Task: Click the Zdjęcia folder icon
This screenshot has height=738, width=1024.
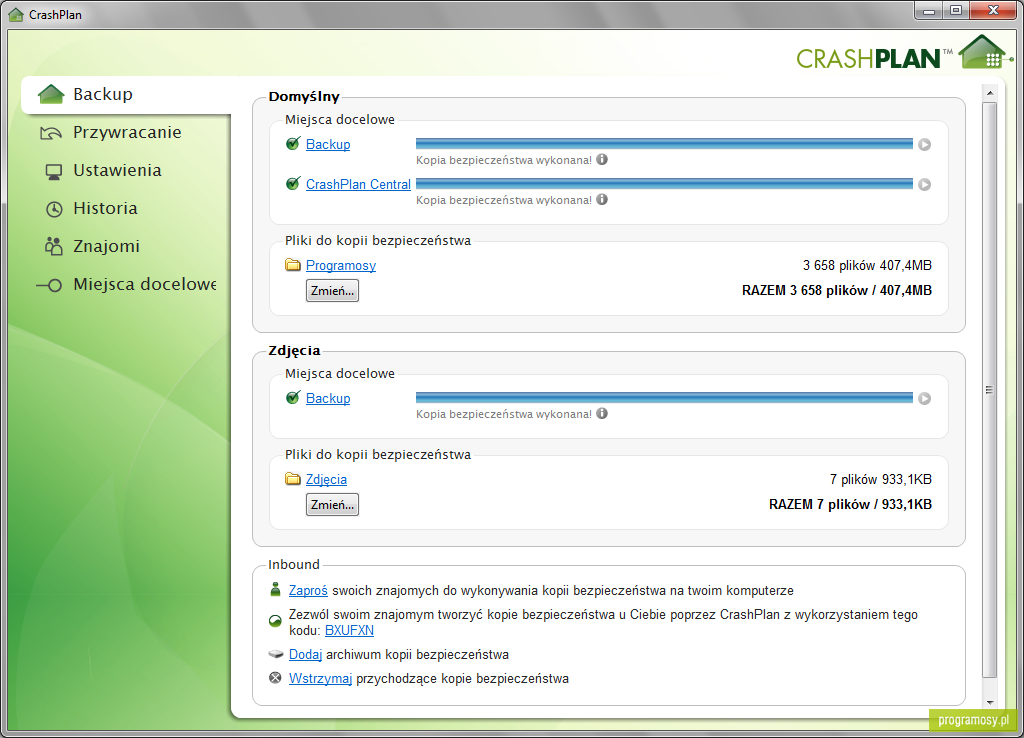Action: pyautogui.click(x=293, y=479)
